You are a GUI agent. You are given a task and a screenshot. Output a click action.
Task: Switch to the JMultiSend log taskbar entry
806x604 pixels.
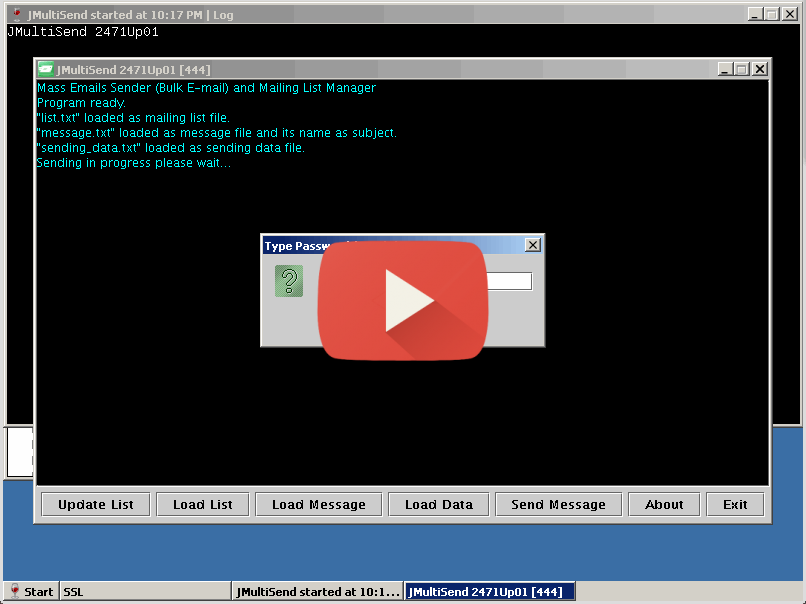pos(317,591)
